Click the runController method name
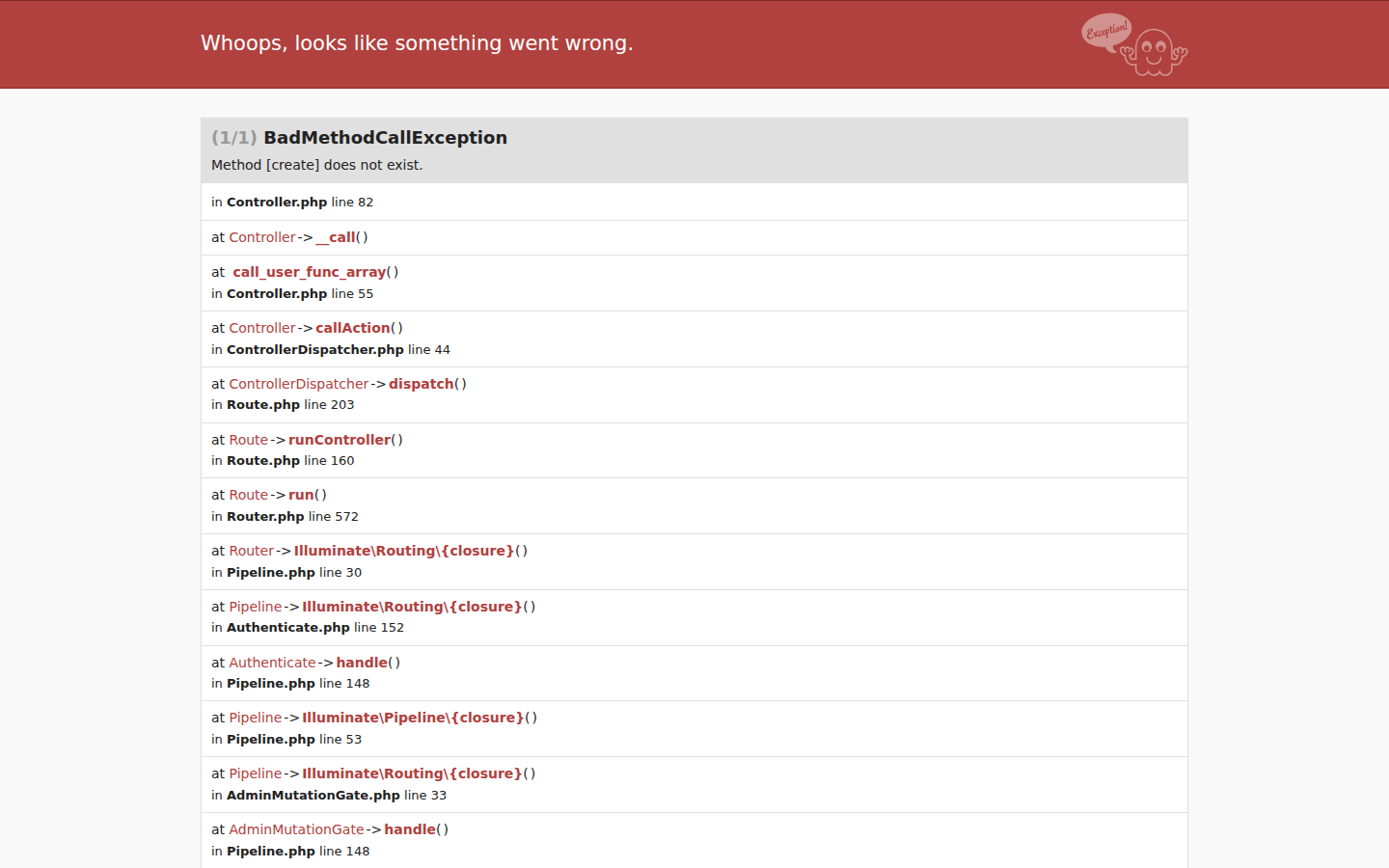Image resolution: width=1389 pixels, height=868 pixels. [340, 440]
